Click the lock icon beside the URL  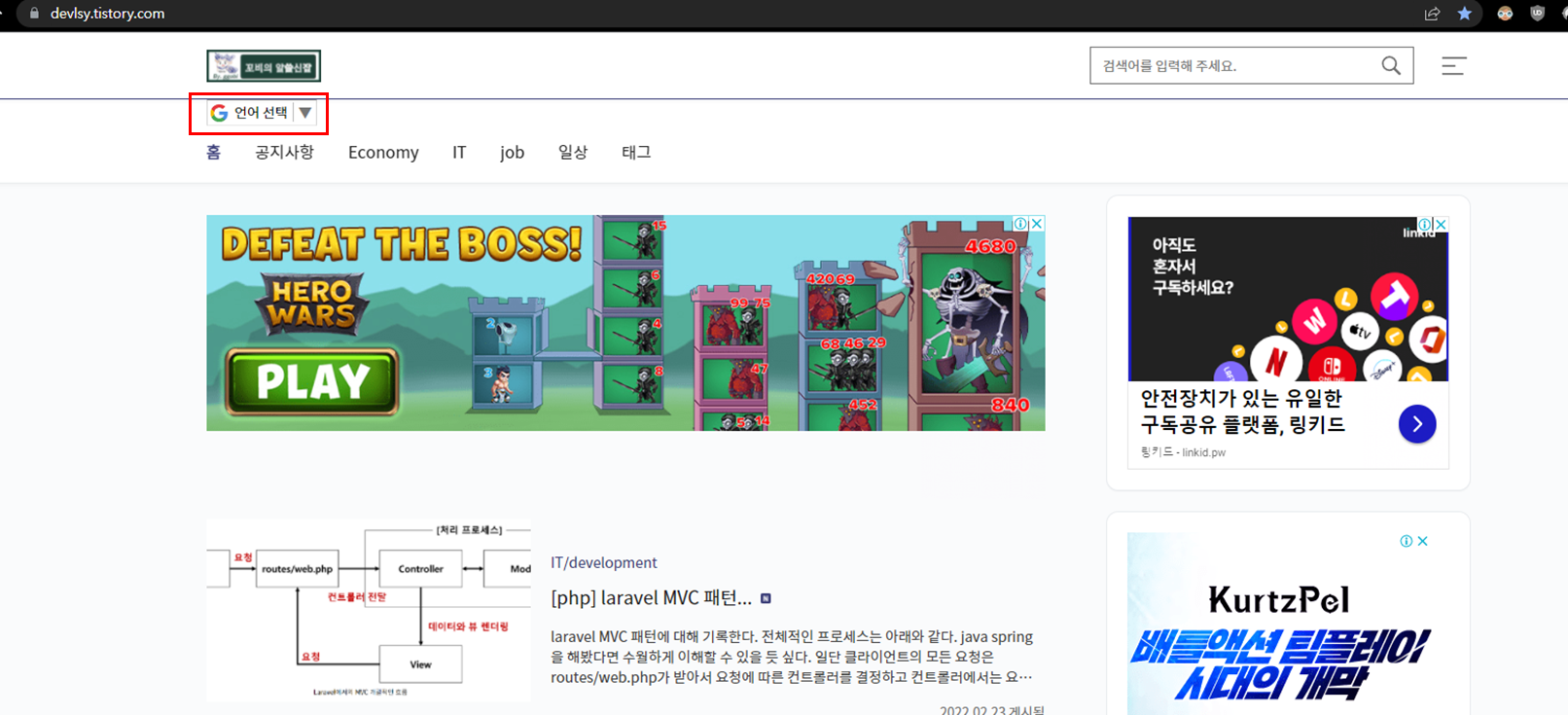pos(35,14)
